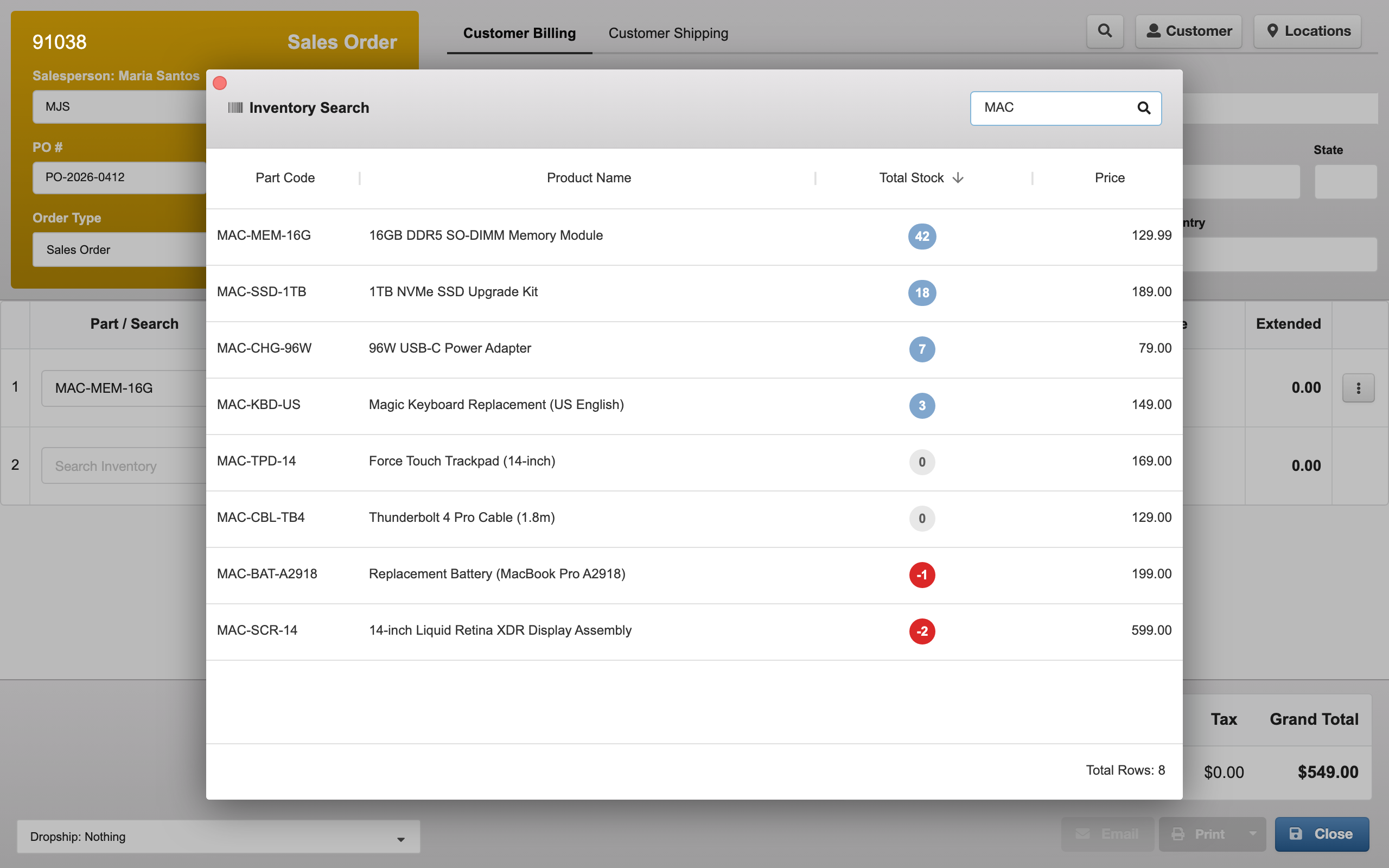This screenshot has width=1389, height=868.
Task: Select the MAC-MEM-16G part code row
Action: click(694, 236)
